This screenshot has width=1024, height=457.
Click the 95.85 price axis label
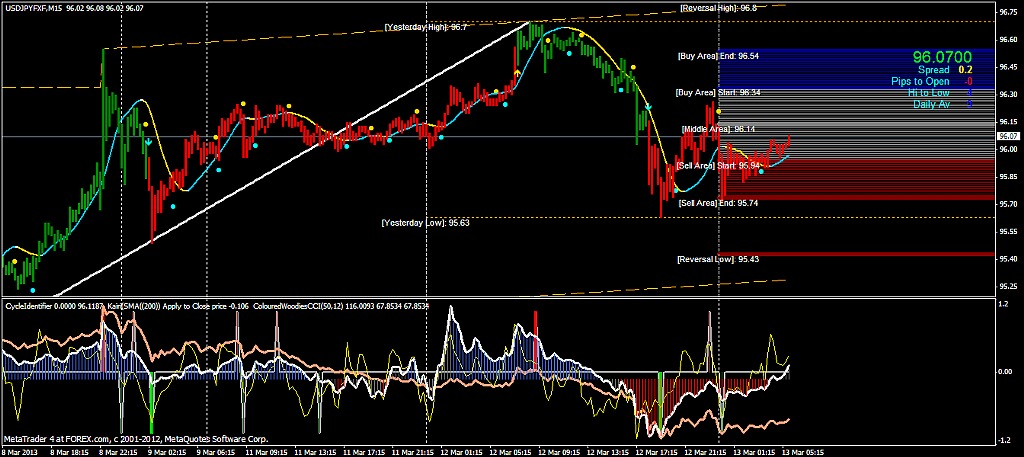click(1008, 176)
